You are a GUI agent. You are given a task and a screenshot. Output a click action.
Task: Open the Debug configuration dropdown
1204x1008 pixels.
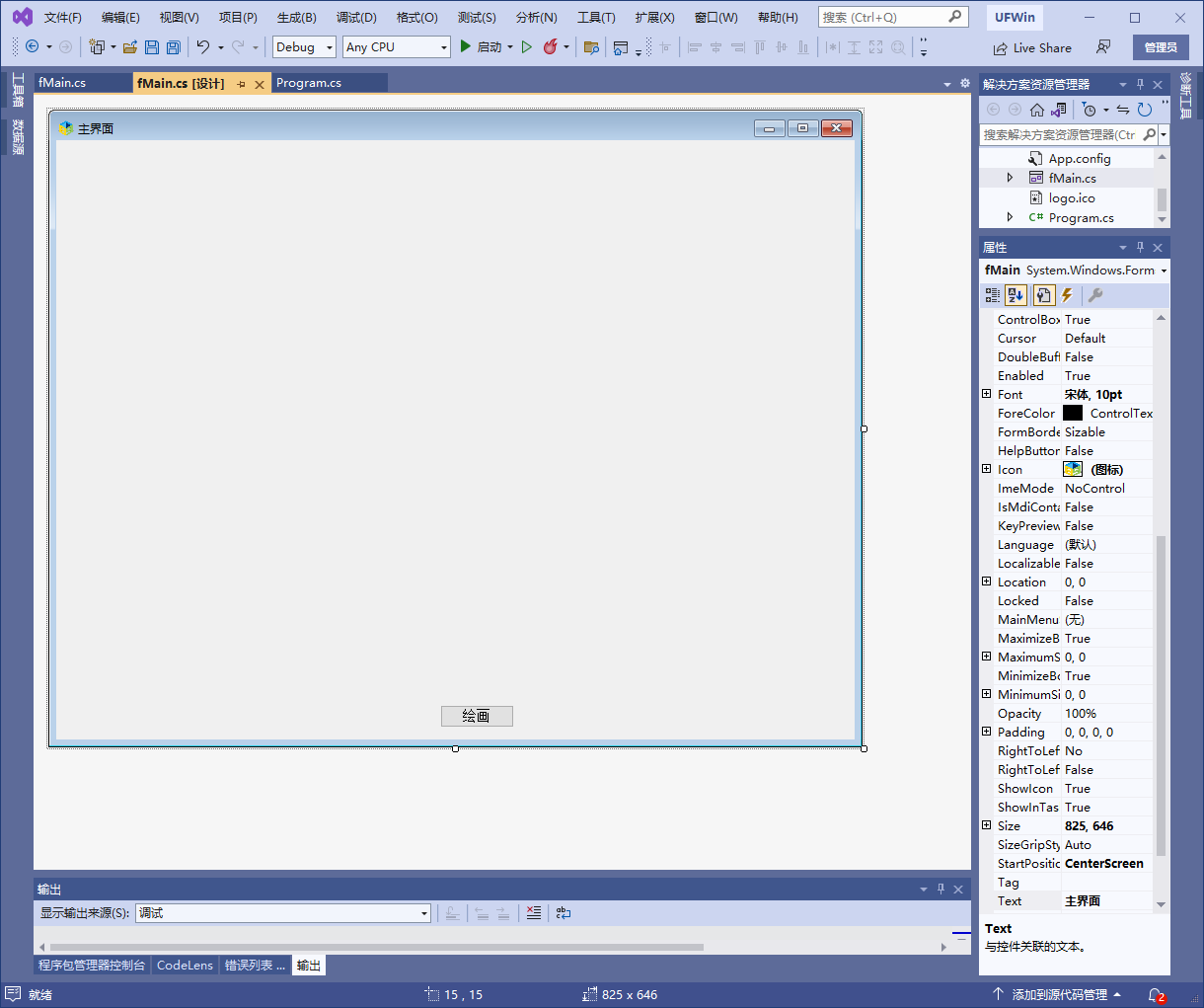[x=330, y=47]
